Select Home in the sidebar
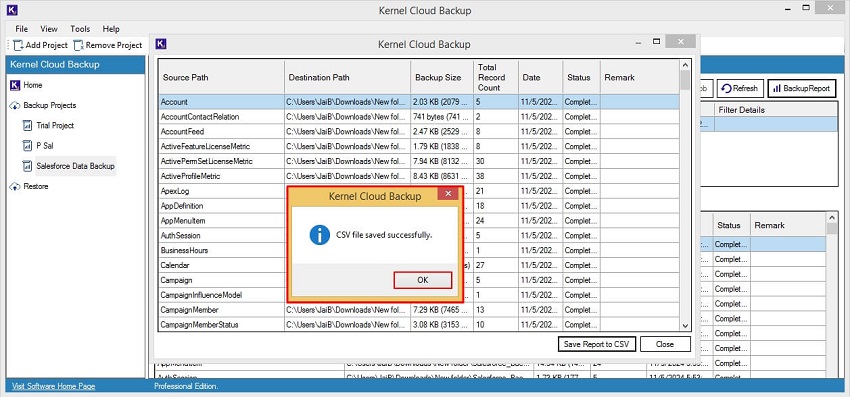 (33, 85)
